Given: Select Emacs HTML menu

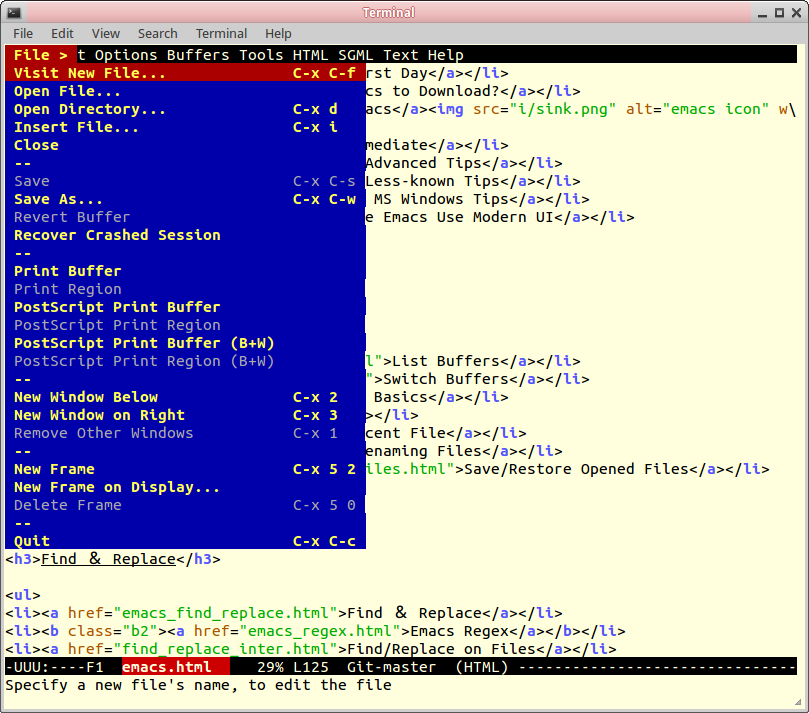Looking at the screenshot, I should (x=310, y=55).
